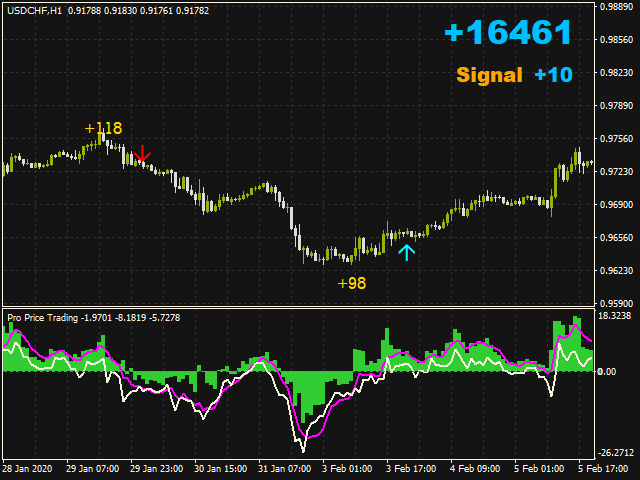This screenshot has width=640, height=480.
Task: Click the OHLC values 0.91788 0.91830 0.91761 0.91782
Action: click(x=138, y=11)
